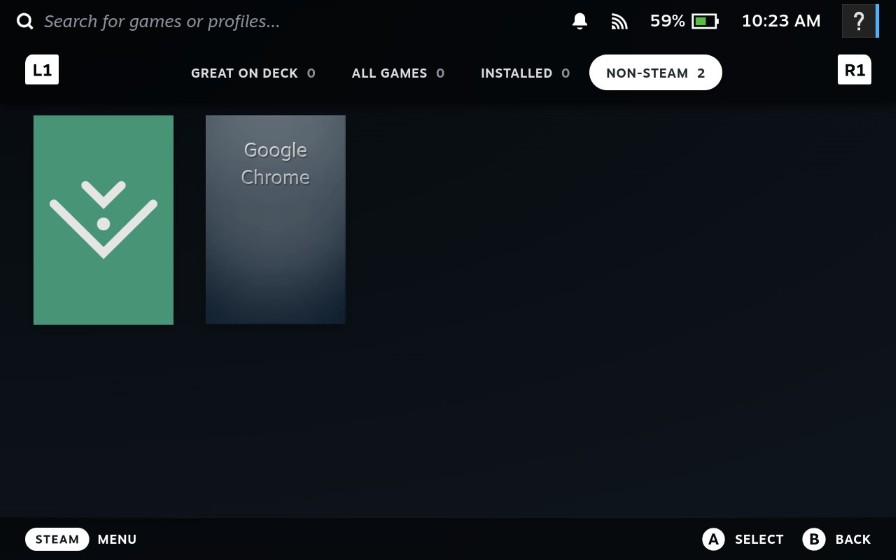The width and height of the screenshot is (896, 560).
Task: Open the notifications bell
Action: click(x=580, y=21)
